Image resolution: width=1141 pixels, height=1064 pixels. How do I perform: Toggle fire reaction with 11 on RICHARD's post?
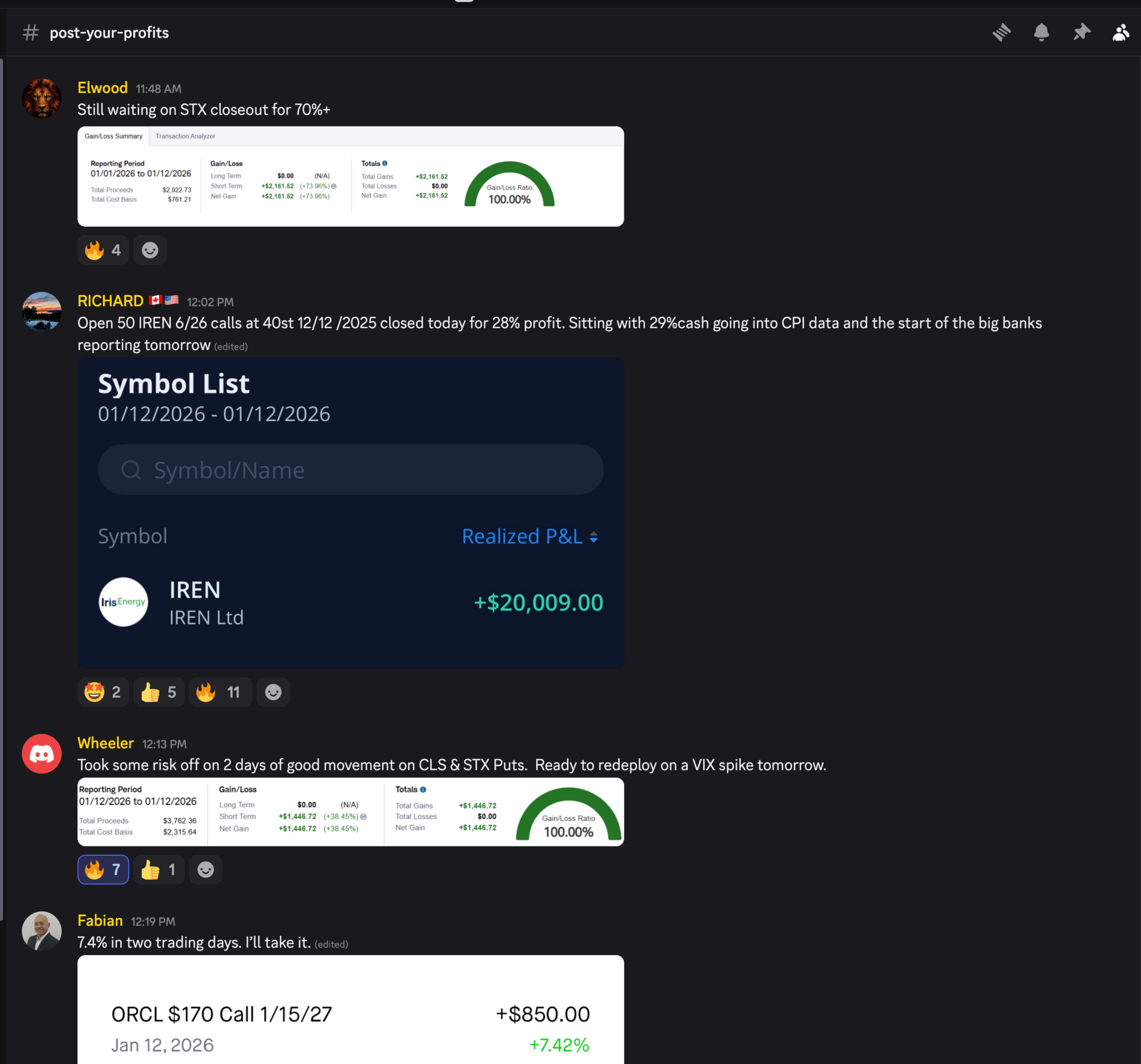[219, 692]
